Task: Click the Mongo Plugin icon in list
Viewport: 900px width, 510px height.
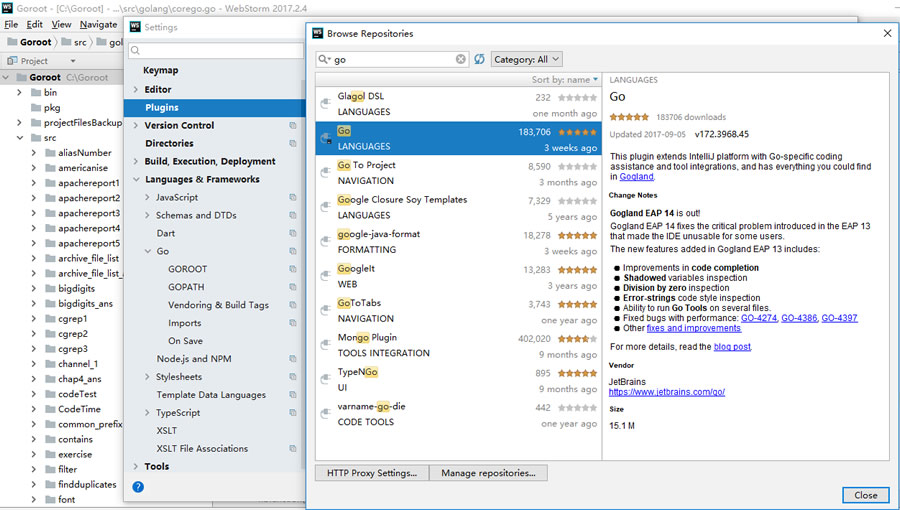Action: click(x=325, y=345)
